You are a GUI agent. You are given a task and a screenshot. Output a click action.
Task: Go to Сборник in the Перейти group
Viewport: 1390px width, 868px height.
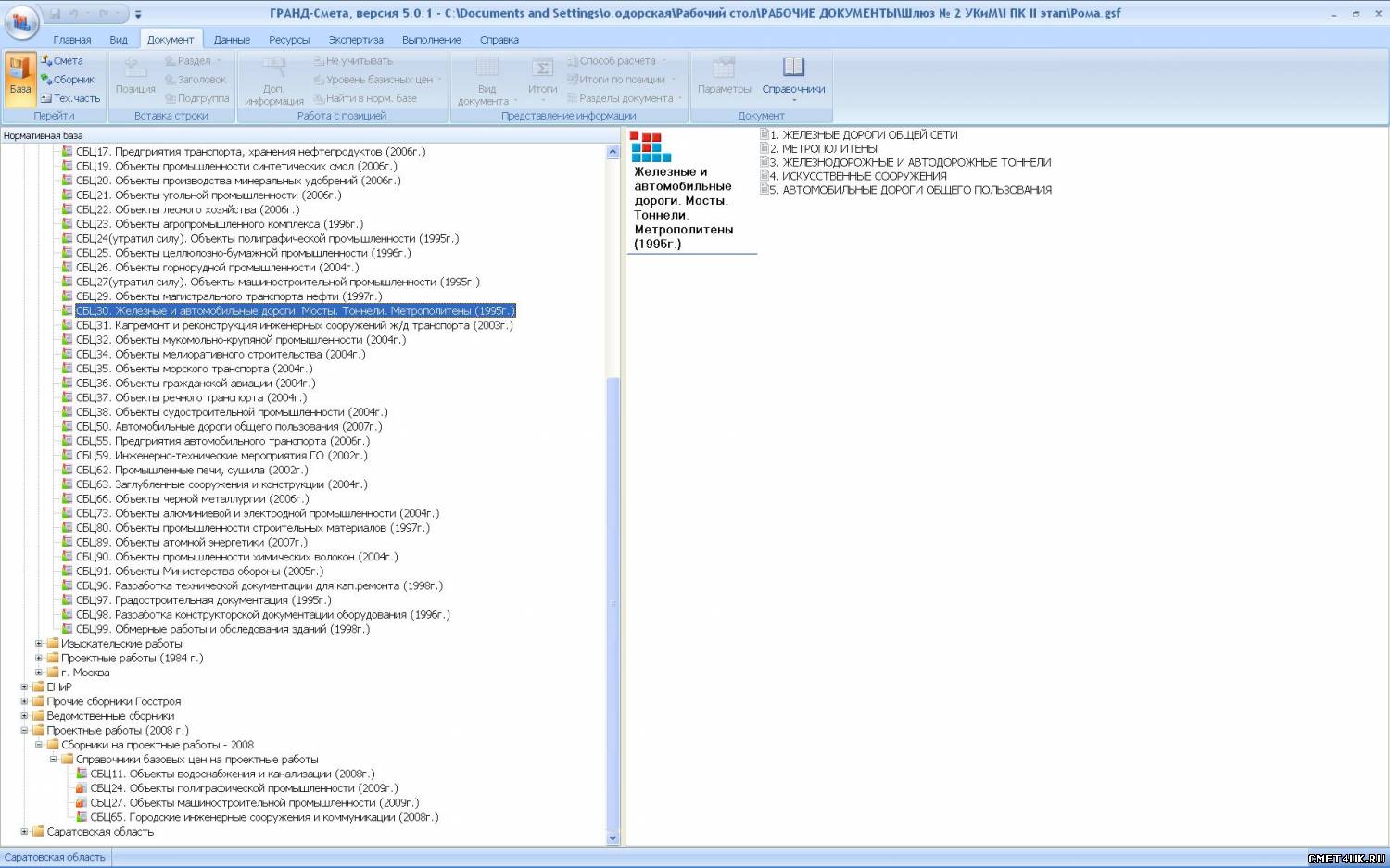pyautogui.click(x=68, y=80)
